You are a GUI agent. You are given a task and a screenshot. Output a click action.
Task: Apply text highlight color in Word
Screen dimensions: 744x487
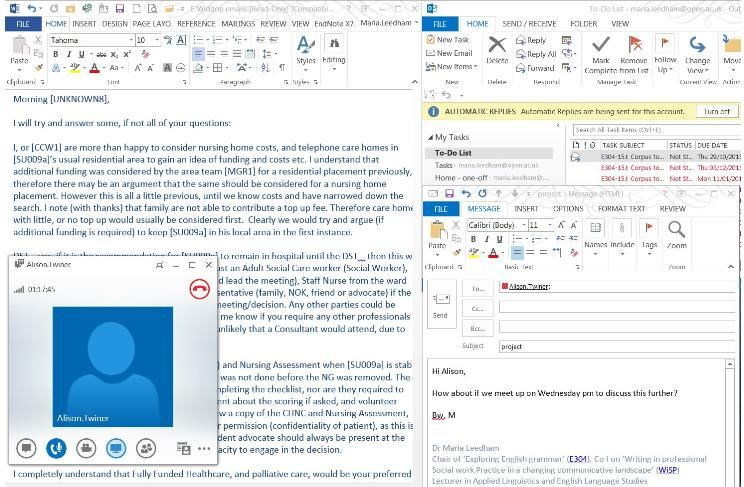(74, 68)
